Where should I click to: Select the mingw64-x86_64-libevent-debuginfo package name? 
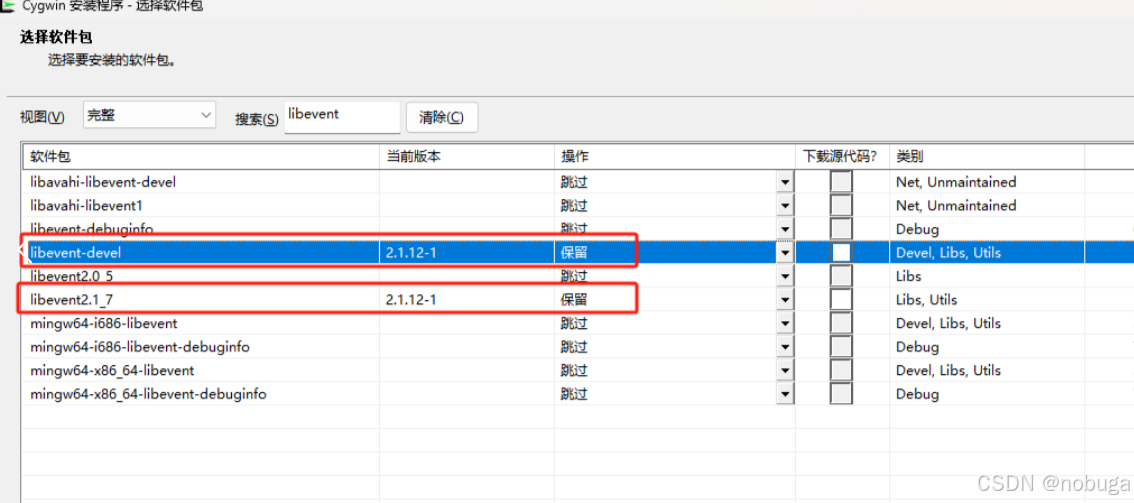click(148, 395)
